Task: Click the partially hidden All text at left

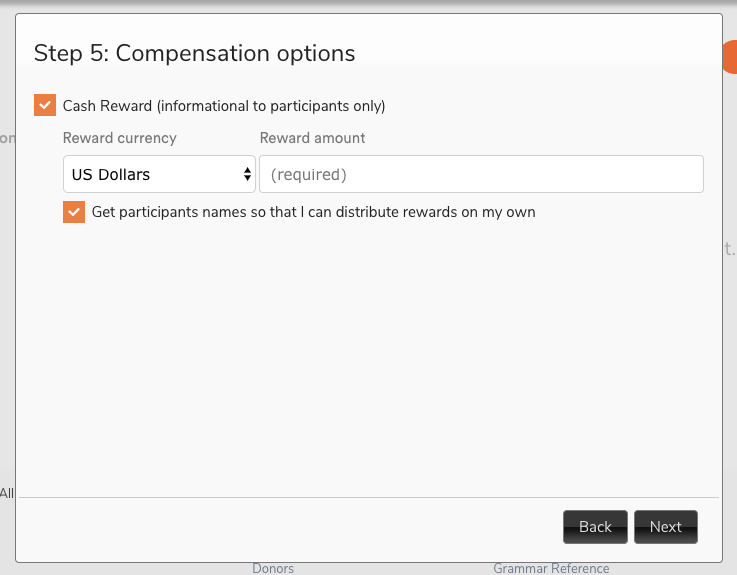Action: pyautogui.click(x=7, y=493)
